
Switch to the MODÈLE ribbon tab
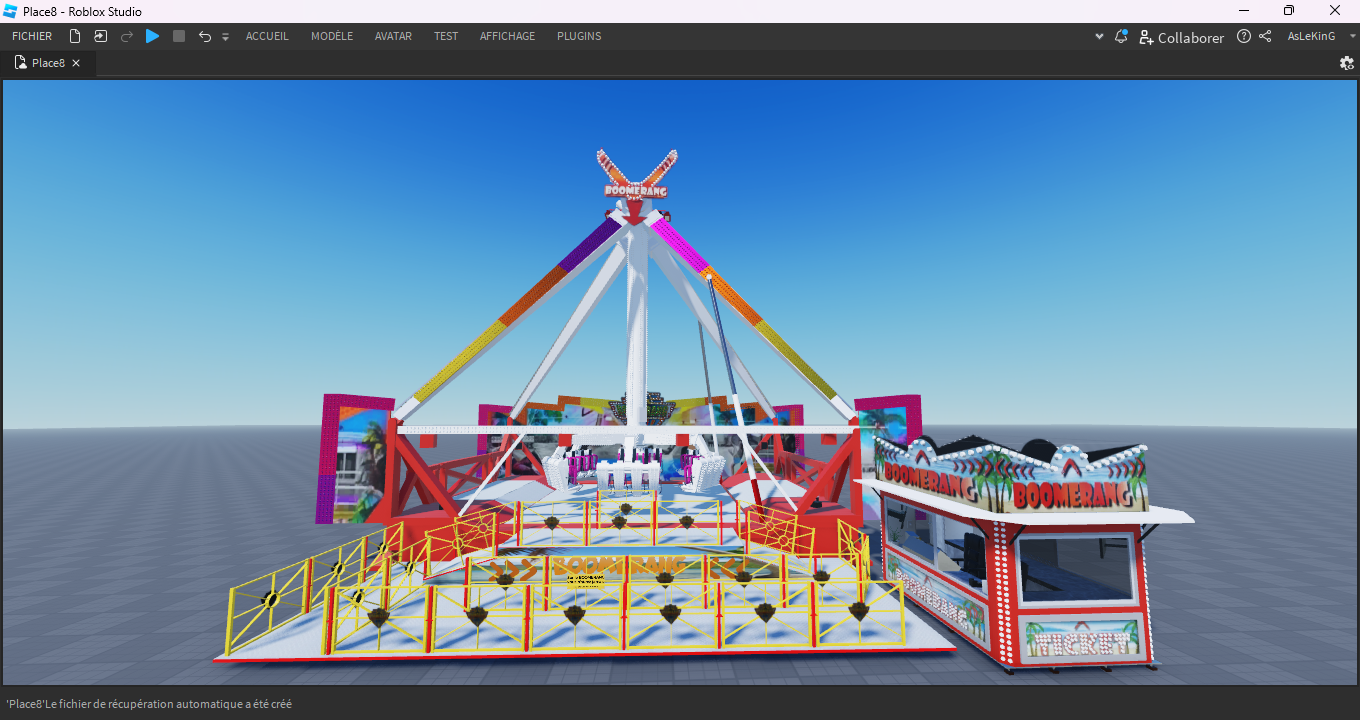pos(332,36)
